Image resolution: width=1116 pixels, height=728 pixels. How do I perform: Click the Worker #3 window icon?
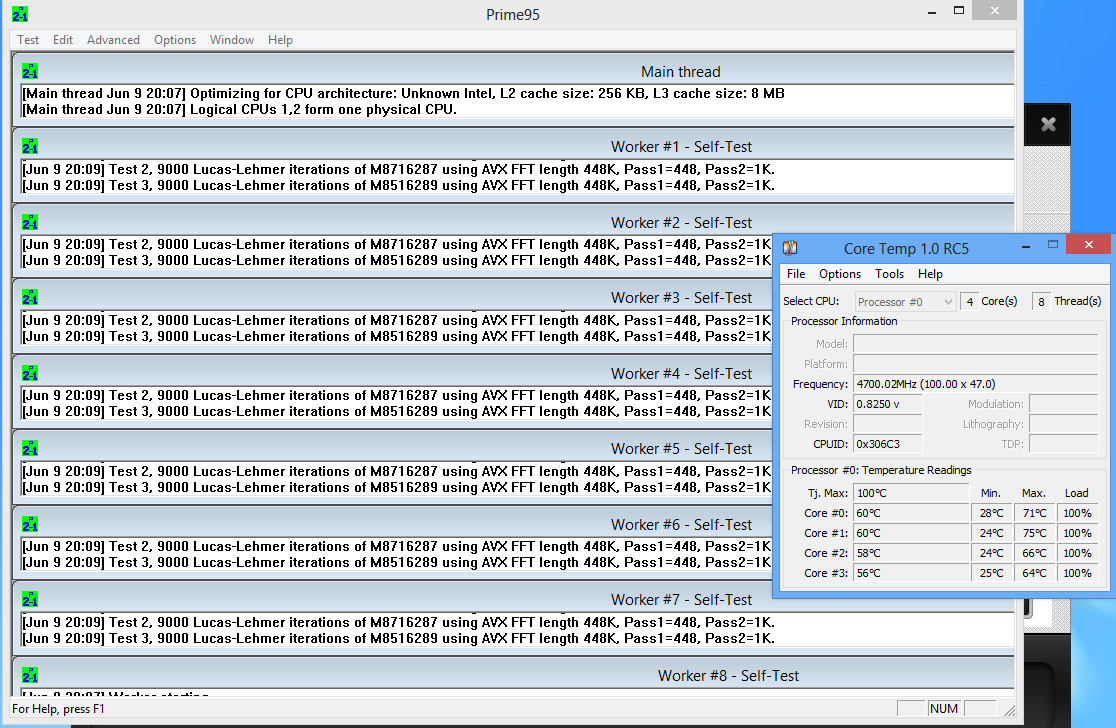(x=30, y=297)
